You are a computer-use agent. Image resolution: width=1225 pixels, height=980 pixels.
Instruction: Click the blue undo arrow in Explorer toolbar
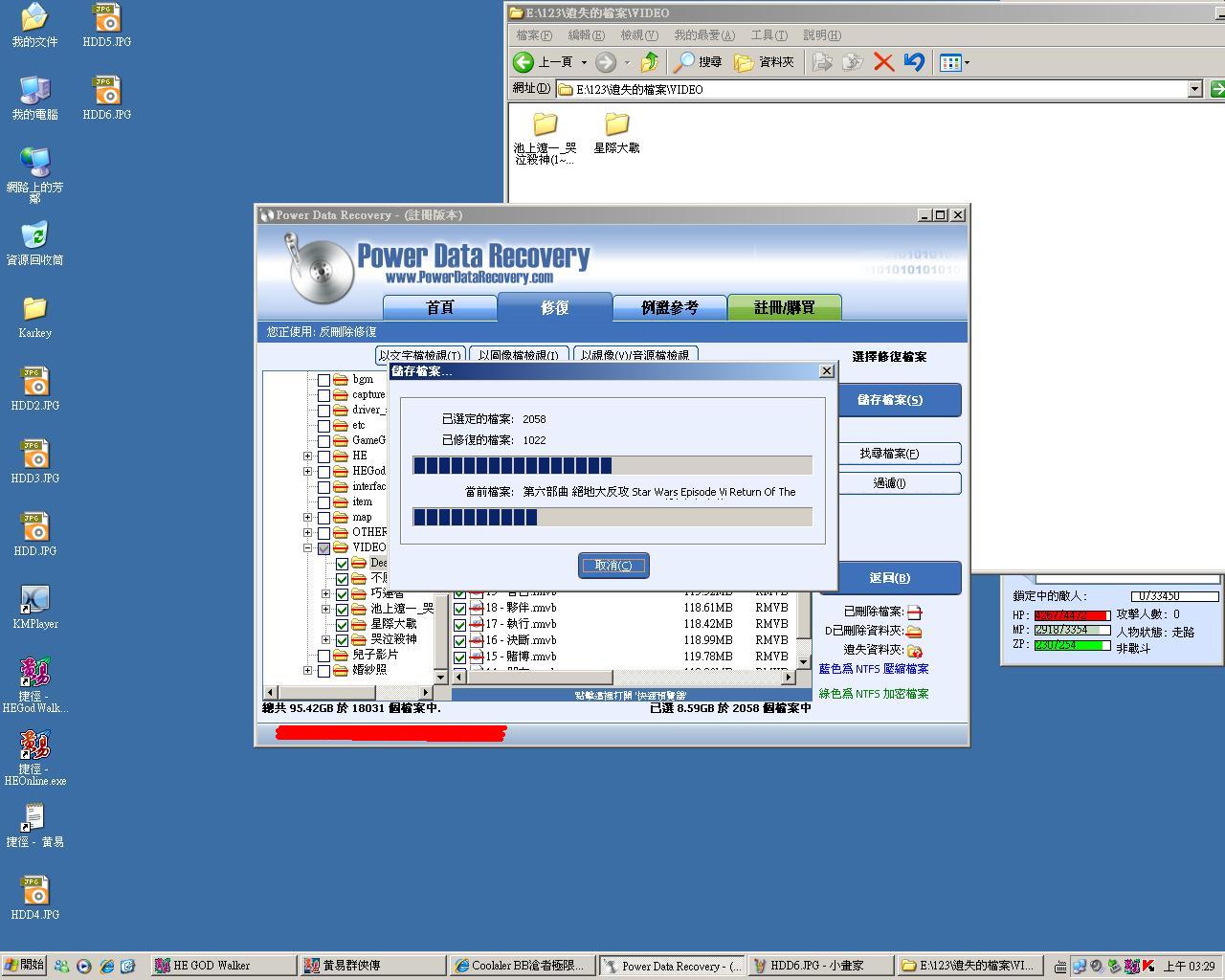point(914,62)
